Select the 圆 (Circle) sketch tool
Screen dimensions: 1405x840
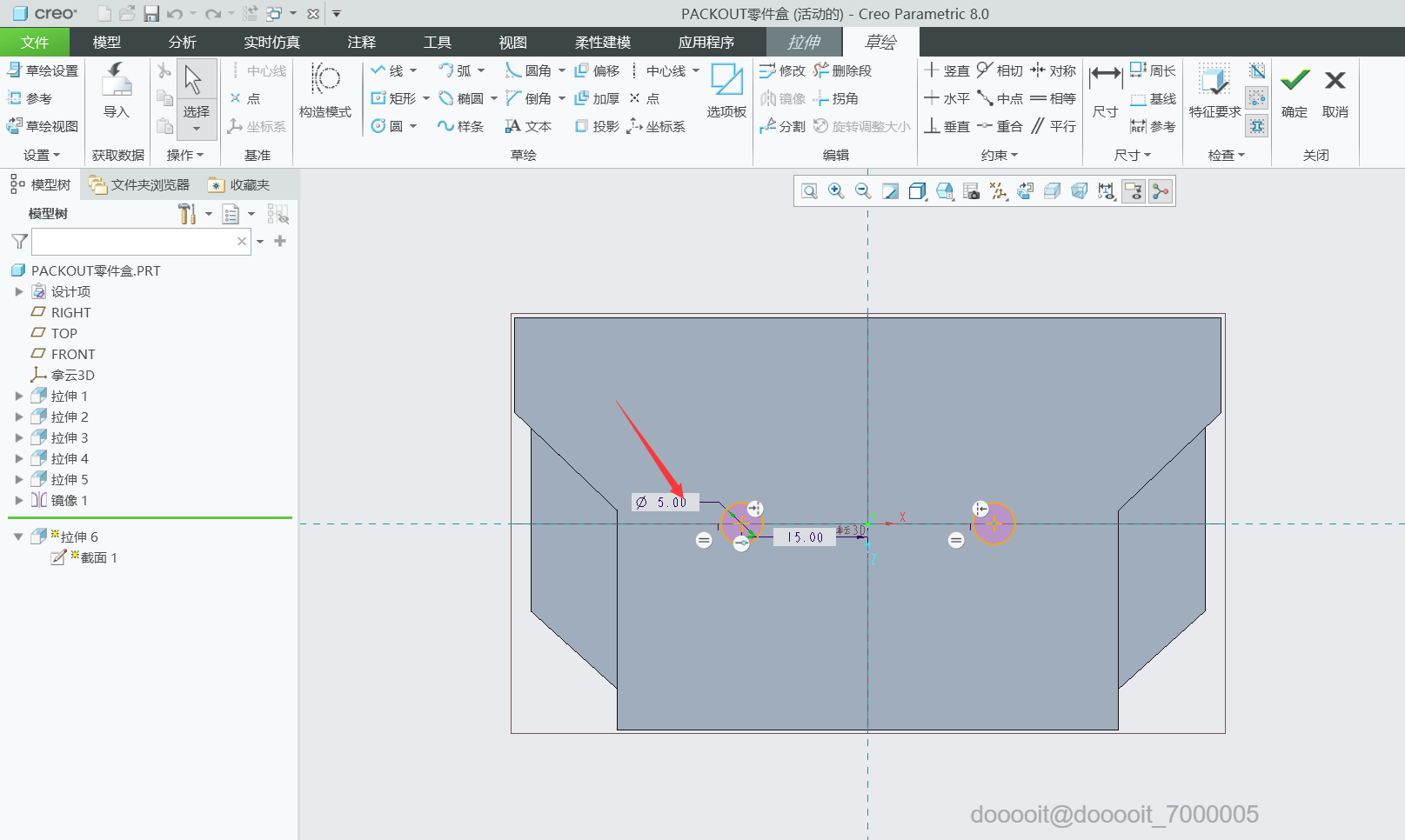click(387, 126)
